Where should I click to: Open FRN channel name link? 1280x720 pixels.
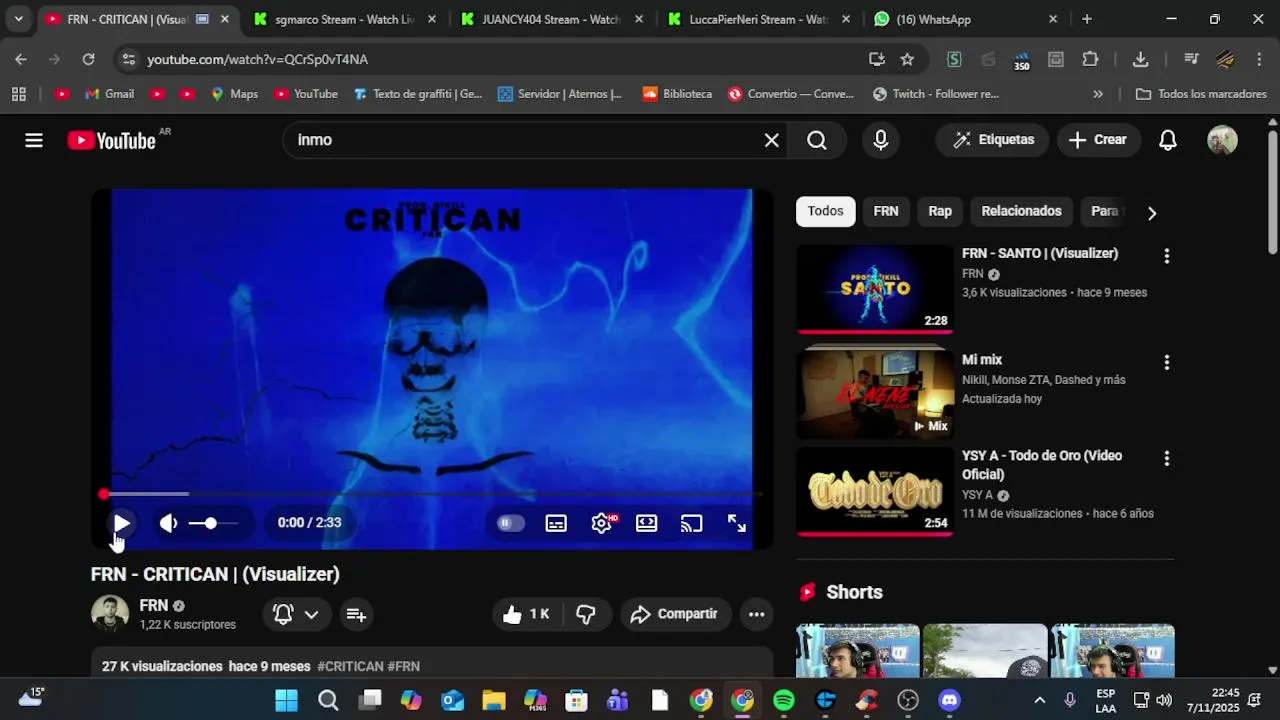coord(154,605)
